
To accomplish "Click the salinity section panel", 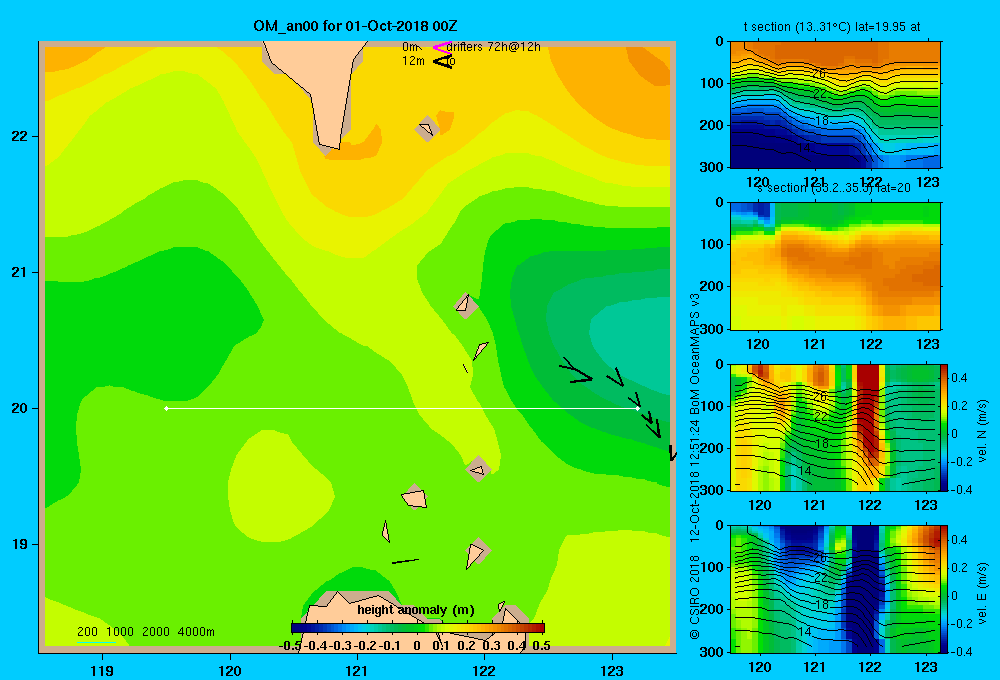I will tap(835, 266).
